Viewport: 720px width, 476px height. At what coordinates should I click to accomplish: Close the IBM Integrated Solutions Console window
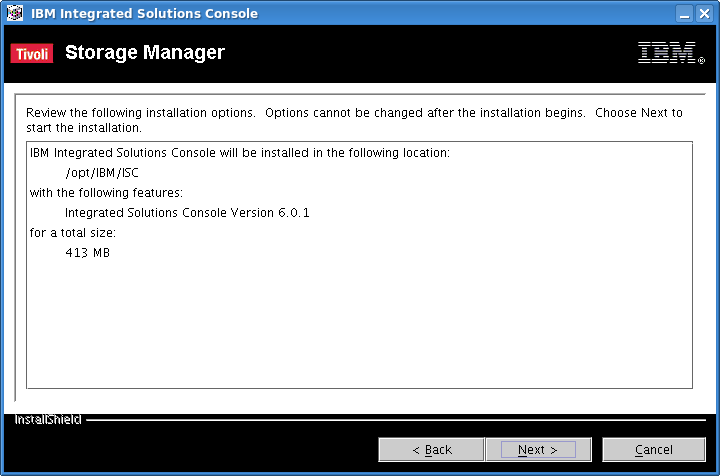pyautogui.click(x=704, y=14)
